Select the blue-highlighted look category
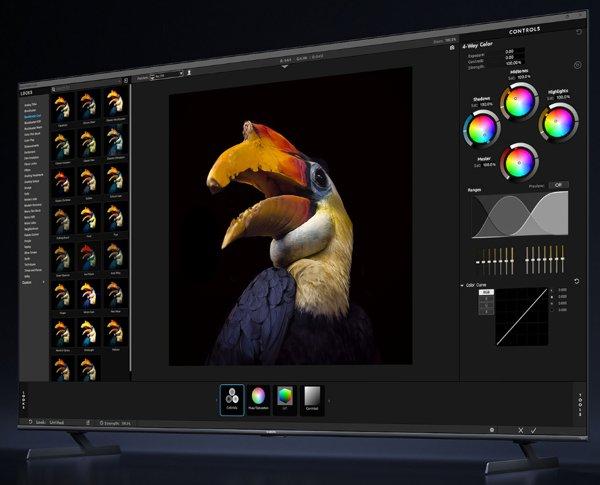 pyautogui.click(x=33, y=116)
